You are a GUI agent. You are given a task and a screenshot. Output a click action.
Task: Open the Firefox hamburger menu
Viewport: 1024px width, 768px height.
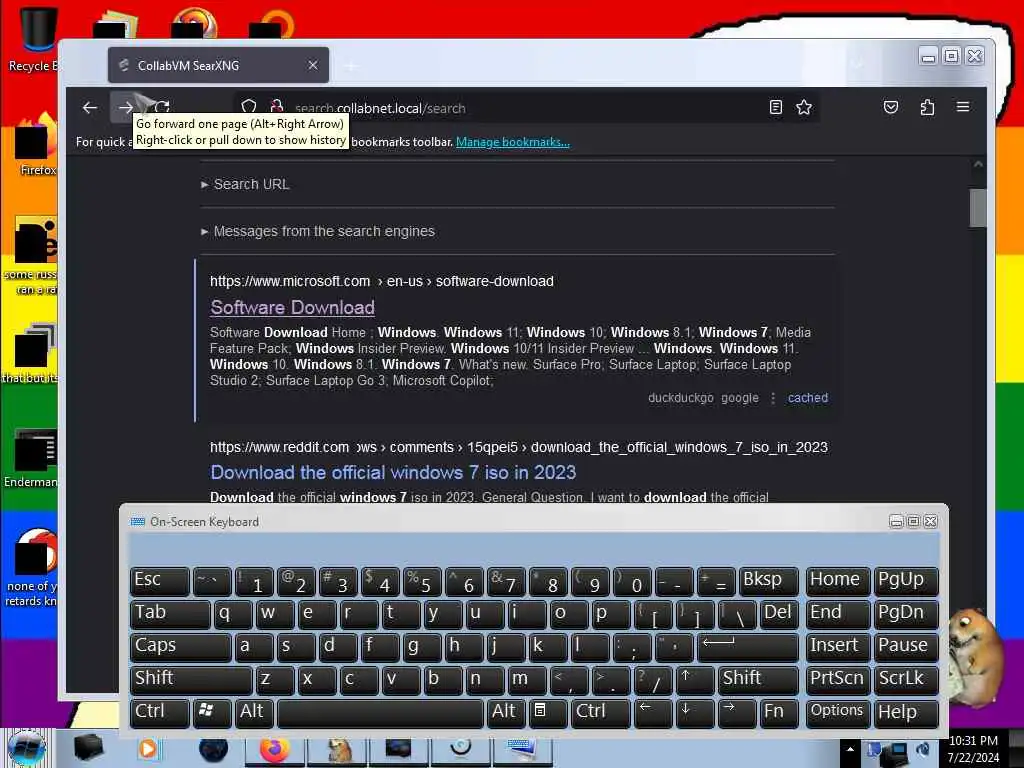click(x=963, y=107)
